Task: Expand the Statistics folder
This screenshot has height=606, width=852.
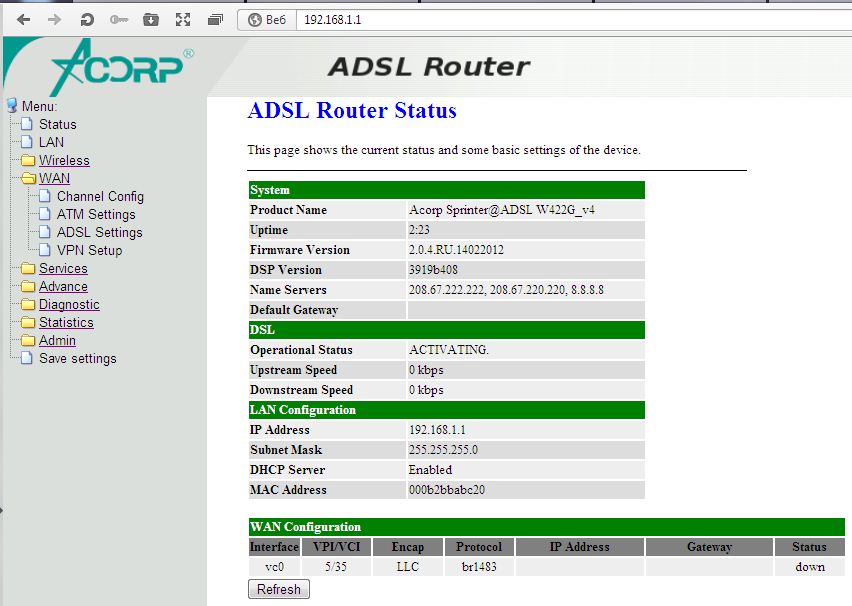Action: [x=66, y=322]
